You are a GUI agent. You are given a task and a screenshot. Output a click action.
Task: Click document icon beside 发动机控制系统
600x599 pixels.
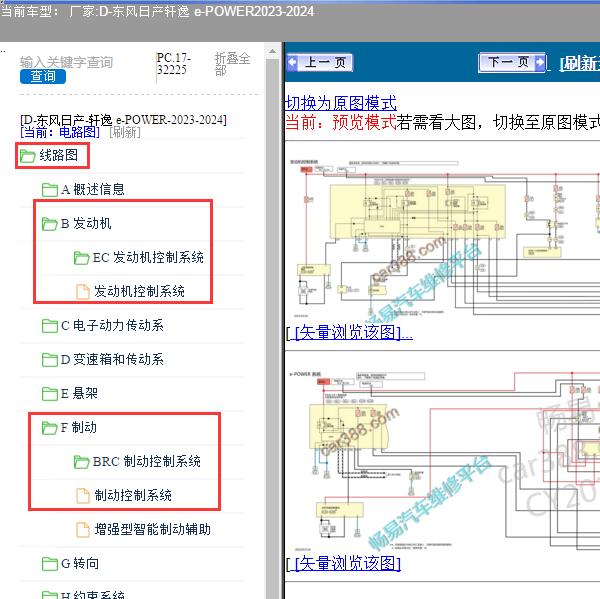tap(83, 292)
